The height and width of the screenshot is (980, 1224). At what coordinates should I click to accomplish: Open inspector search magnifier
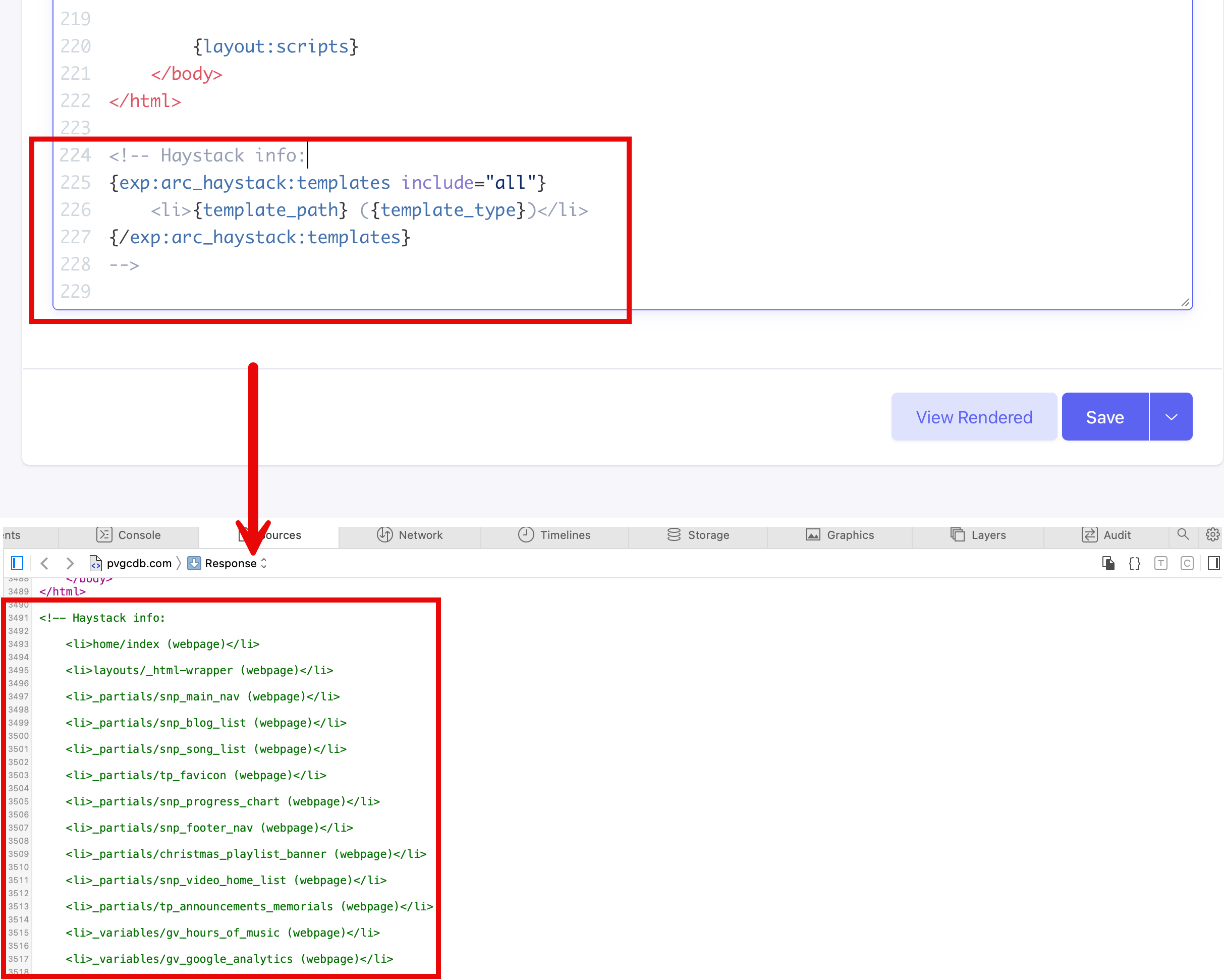(1183, 534)
